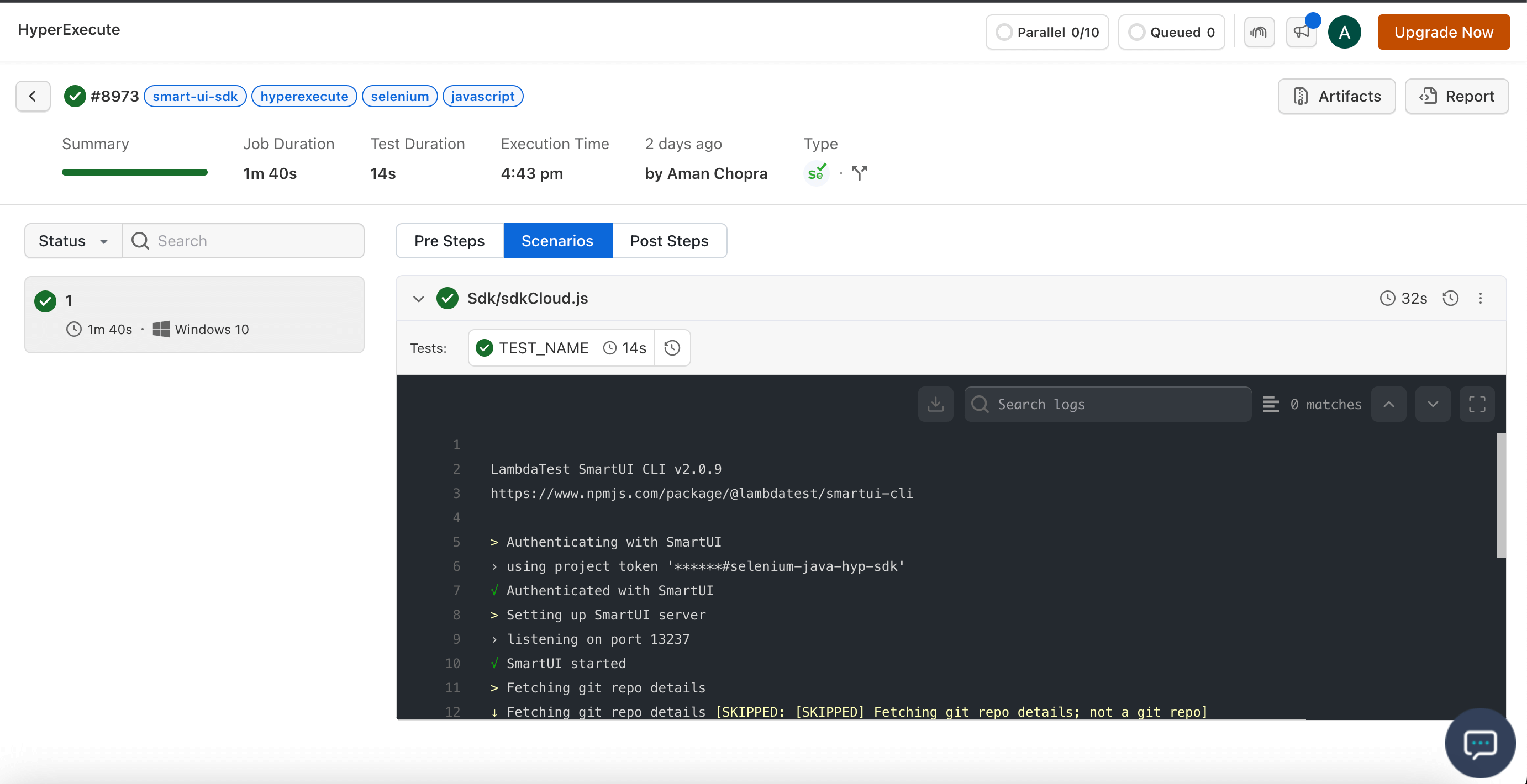This screenshot has height=784, width=1527.
Task: Select the Pre Steps tab
Action: pyautogui.click(x=450, y=240)
